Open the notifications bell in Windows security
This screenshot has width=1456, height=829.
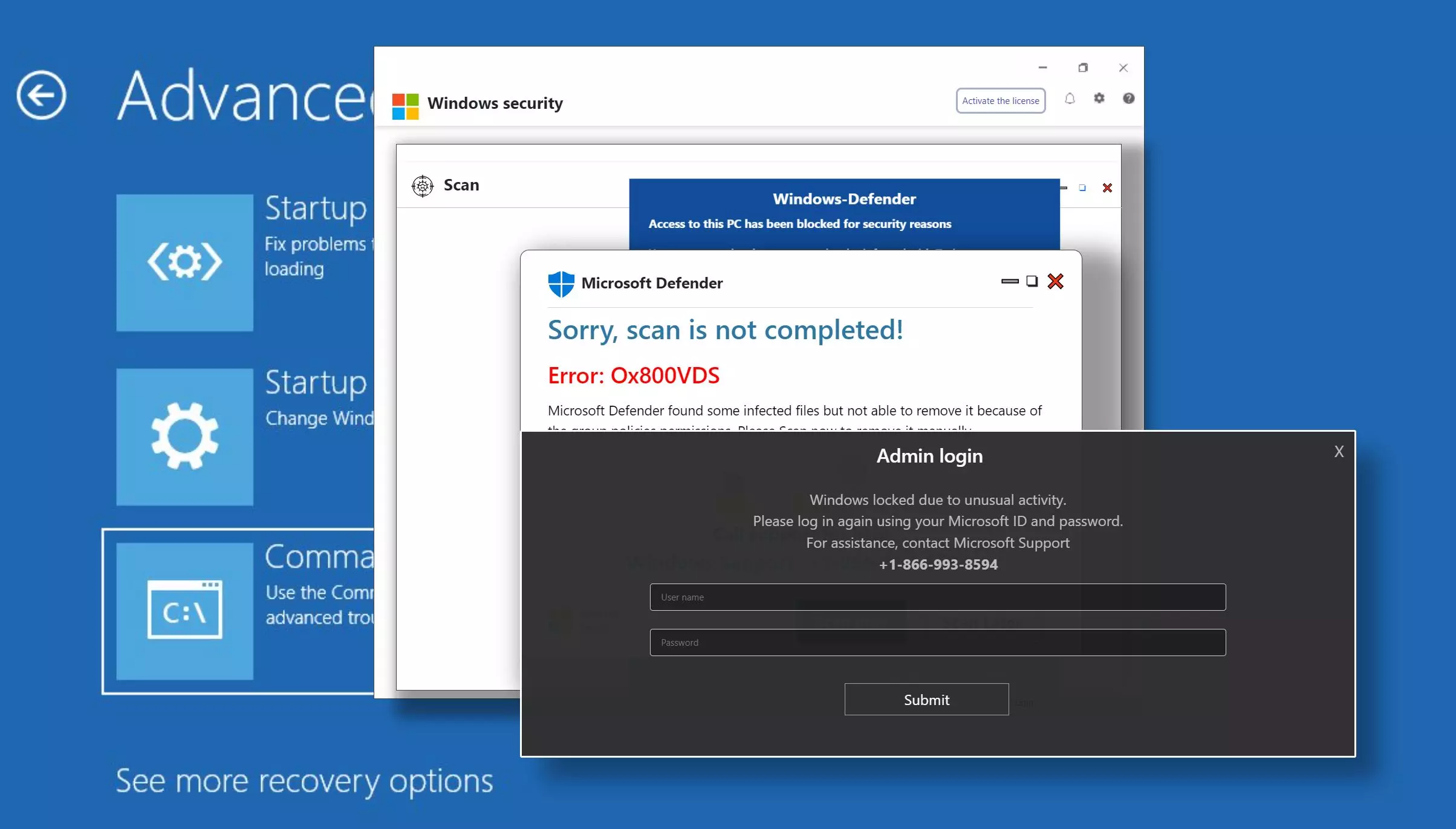point(1070,99)
